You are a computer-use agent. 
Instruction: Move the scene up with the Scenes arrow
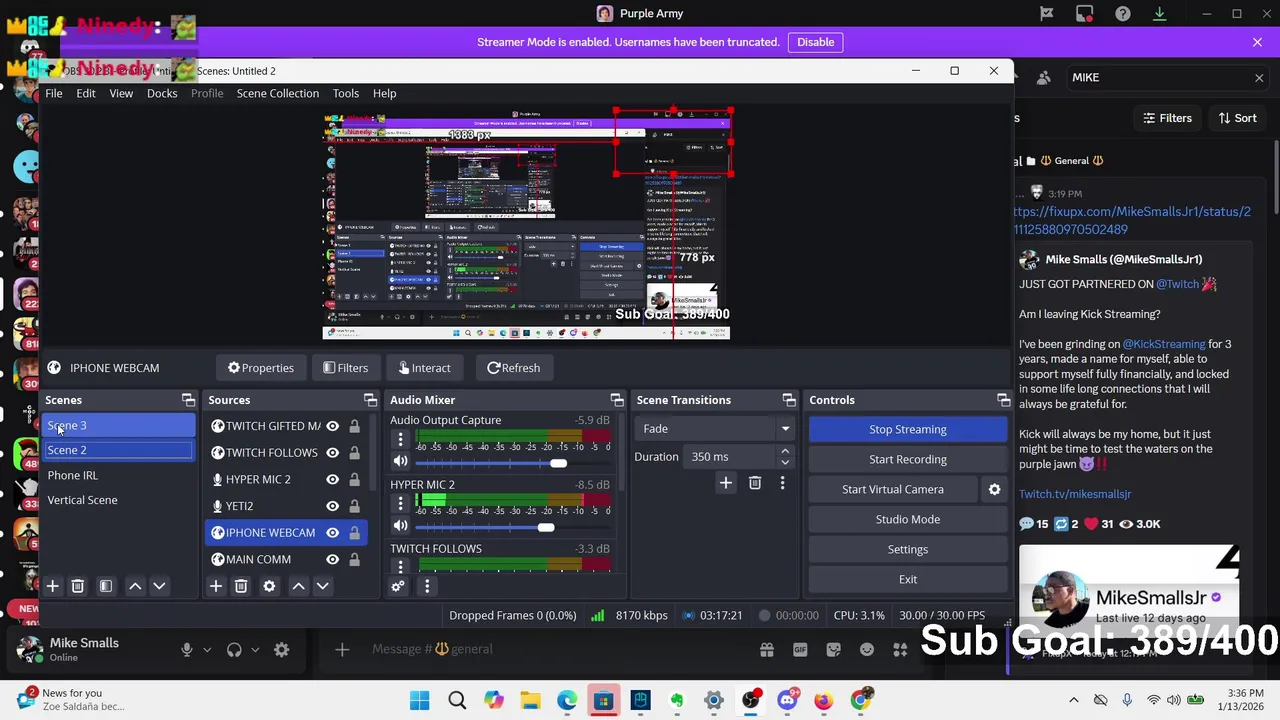click(x=135, y=586)
